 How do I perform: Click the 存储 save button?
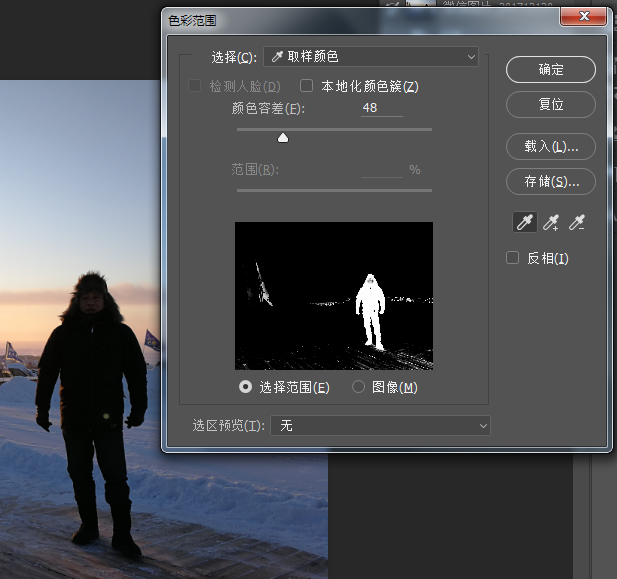(x=551, y=181)
